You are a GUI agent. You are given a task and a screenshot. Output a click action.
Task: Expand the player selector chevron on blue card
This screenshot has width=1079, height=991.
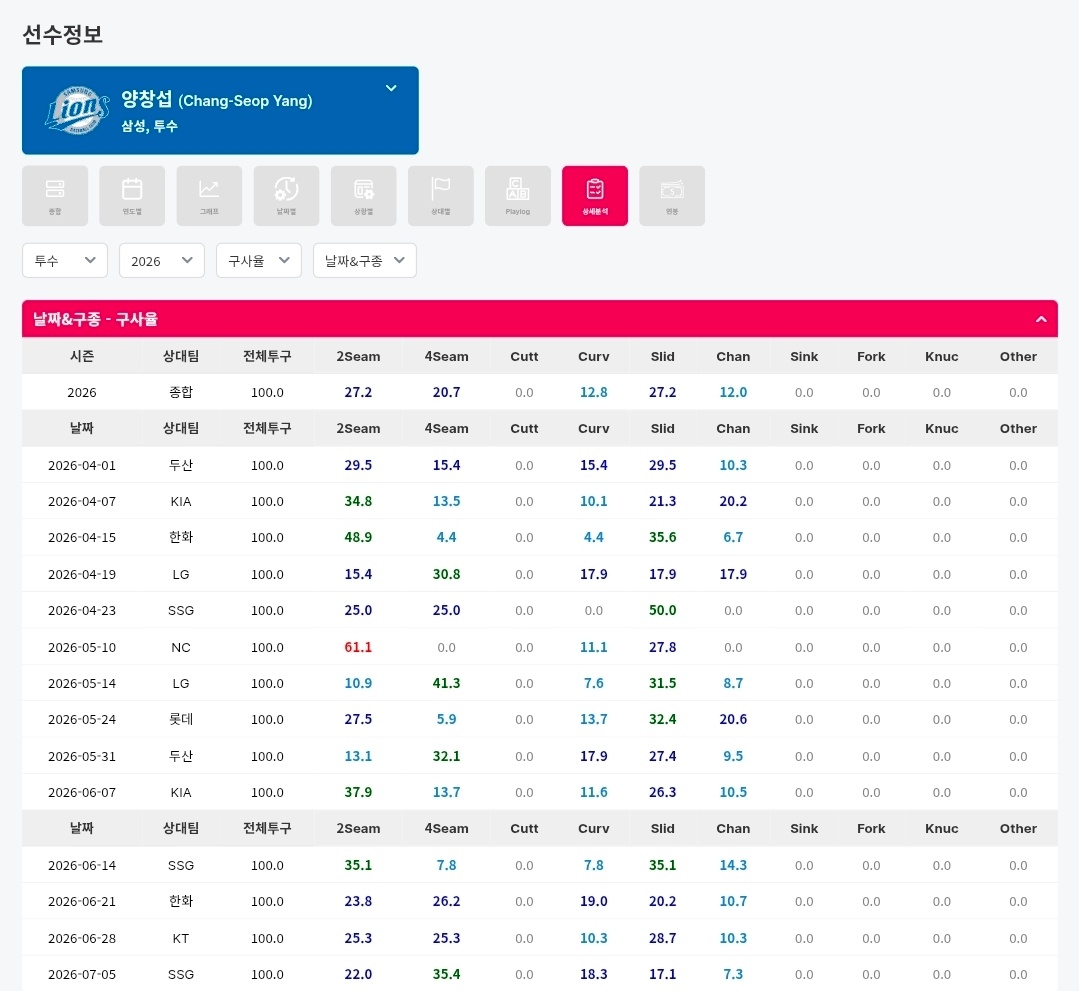pos(391,88)
